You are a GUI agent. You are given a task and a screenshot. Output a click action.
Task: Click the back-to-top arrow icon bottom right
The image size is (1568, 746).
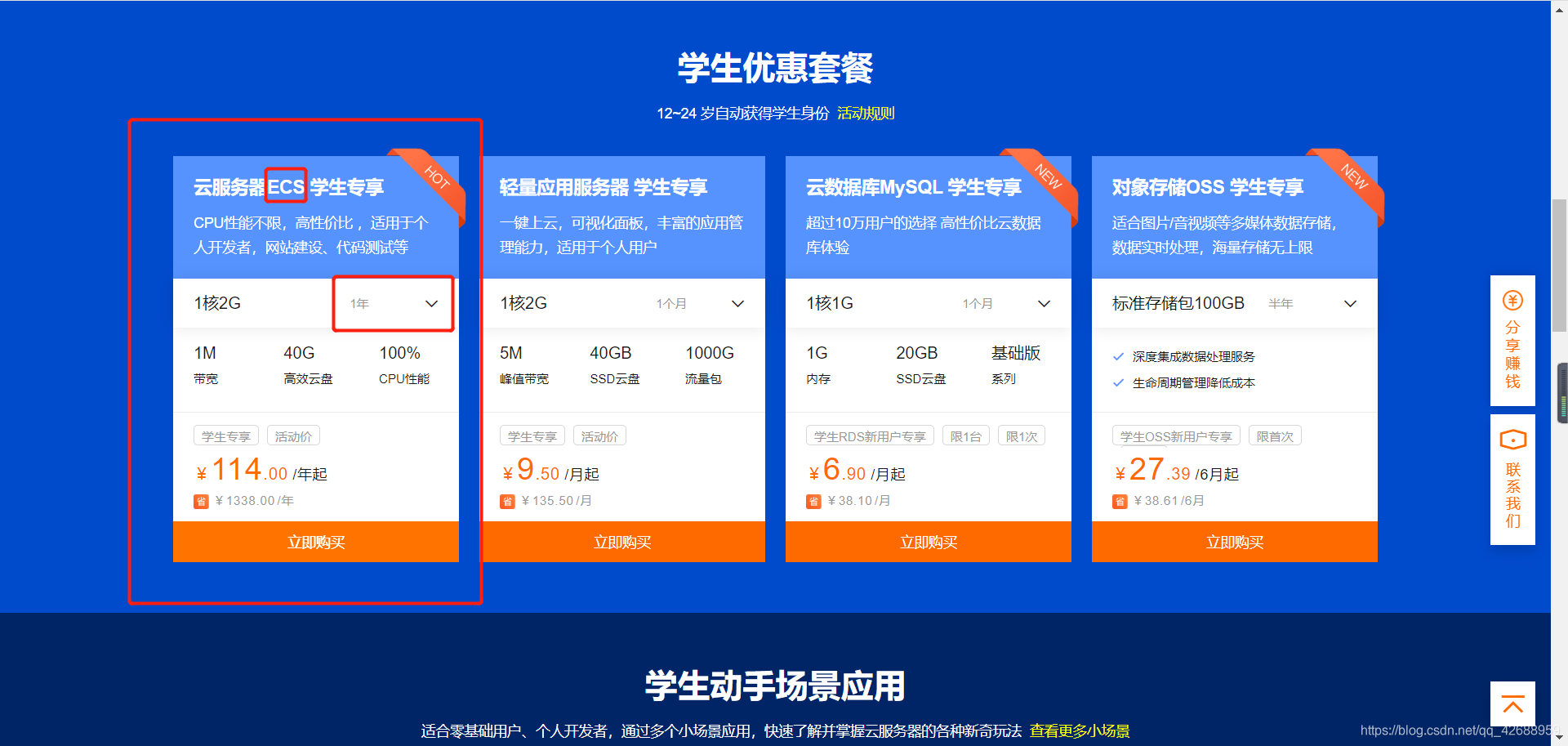click(x=1512, y=704)
